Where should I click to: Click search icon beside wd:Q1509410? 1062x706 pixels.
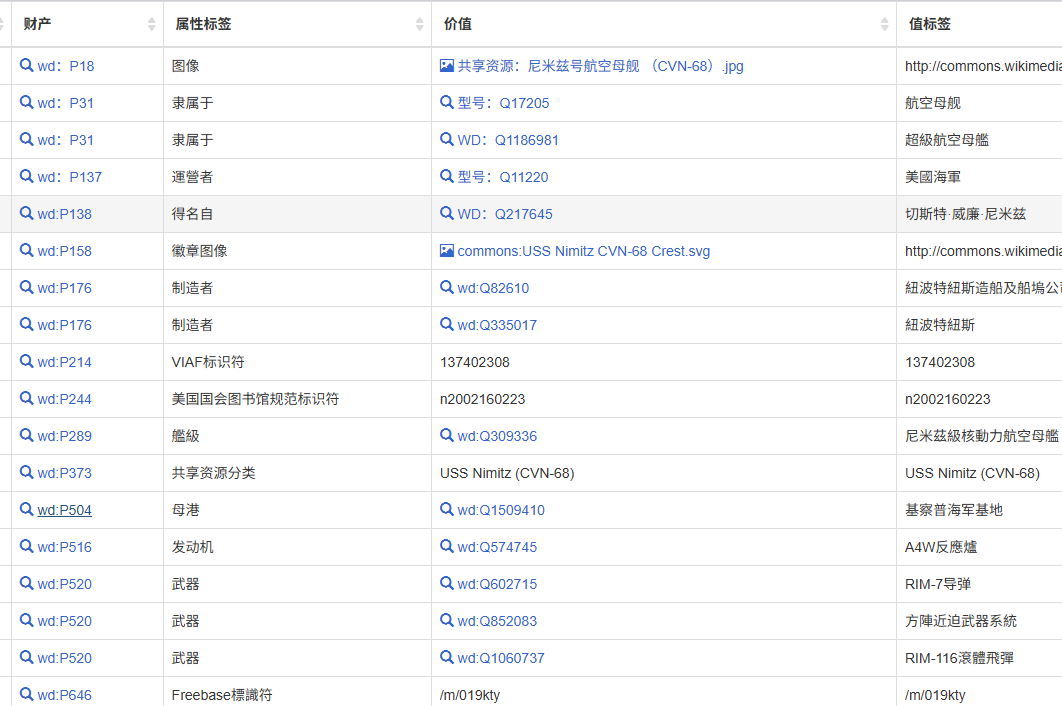click(447, 509)
